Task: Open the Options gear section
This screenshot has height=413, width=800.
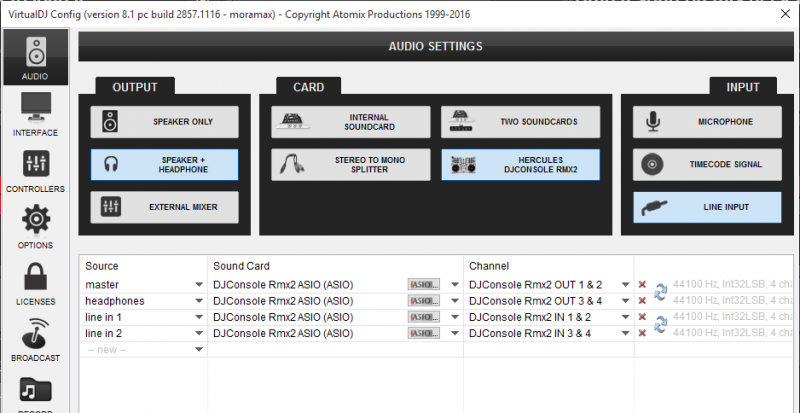Action: point(36,227)
